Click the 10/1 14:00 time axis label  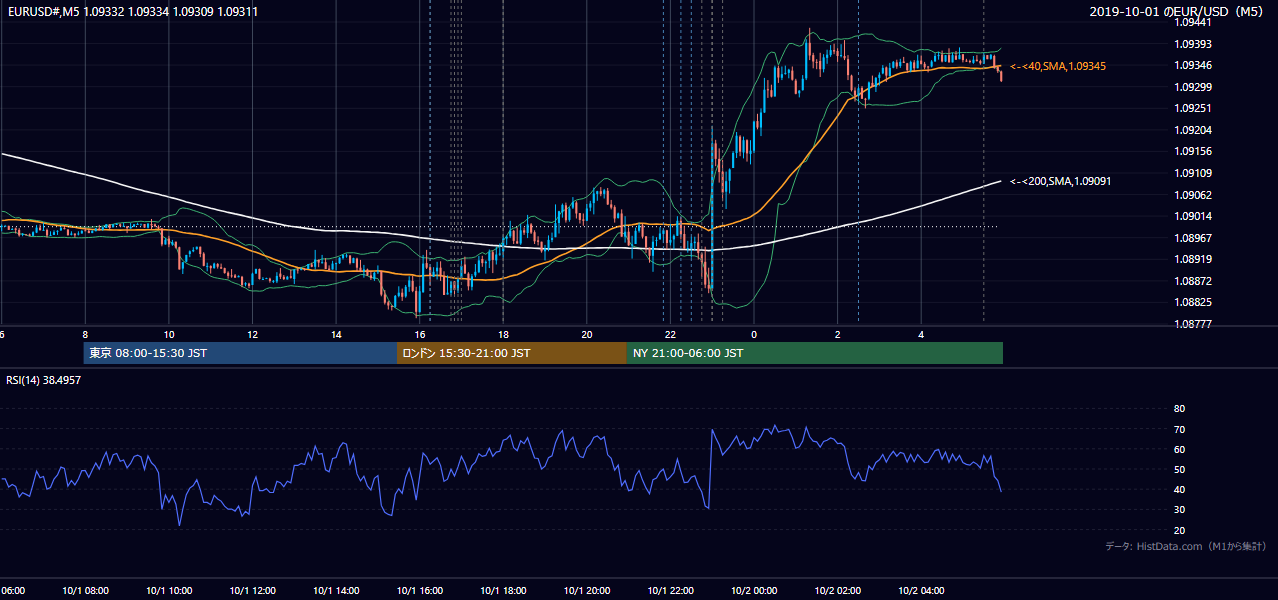[x=336, y=591]
